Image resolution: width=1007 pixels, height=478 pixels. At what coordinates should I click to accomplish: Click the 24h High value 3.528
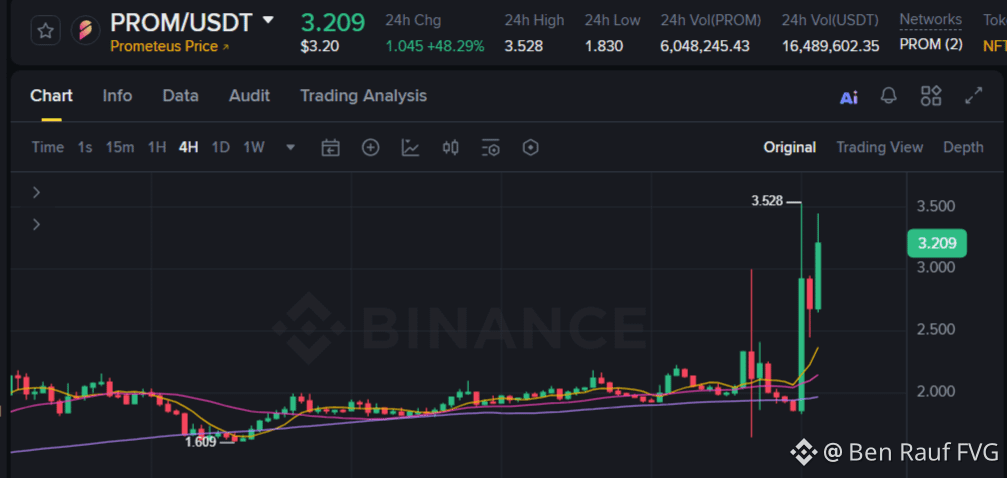(x=523, y=46)
